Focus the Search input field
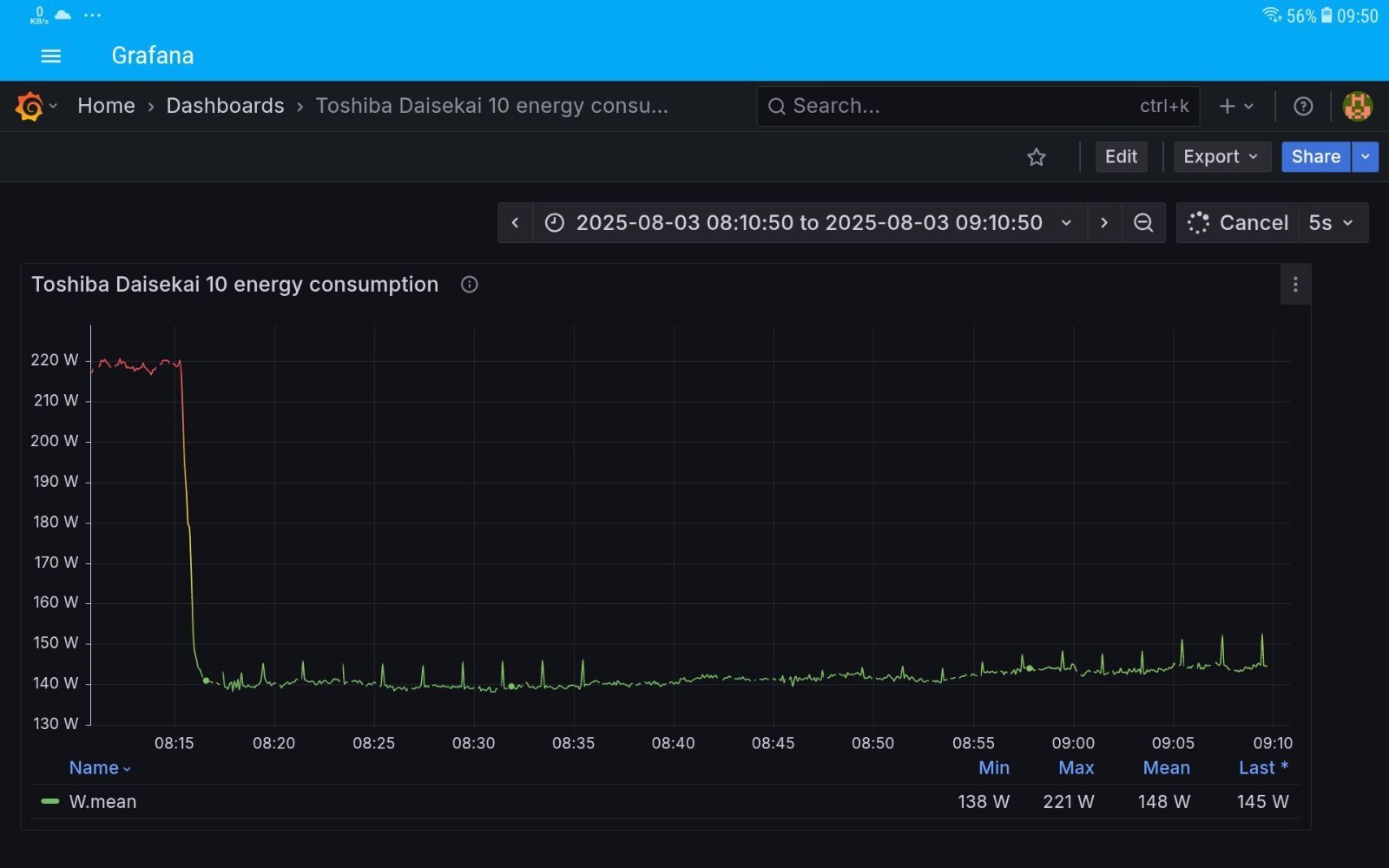 click(978, 106)
